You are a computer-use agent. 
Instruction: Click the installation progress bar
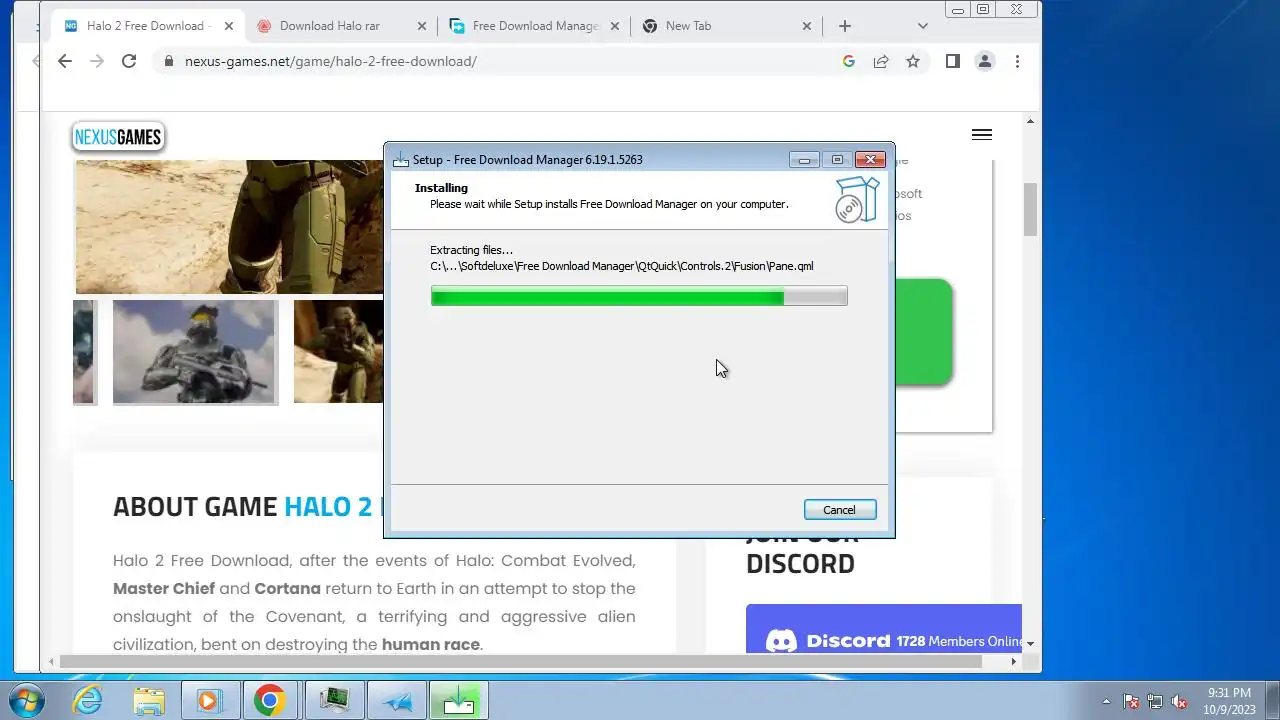(639, 296)
